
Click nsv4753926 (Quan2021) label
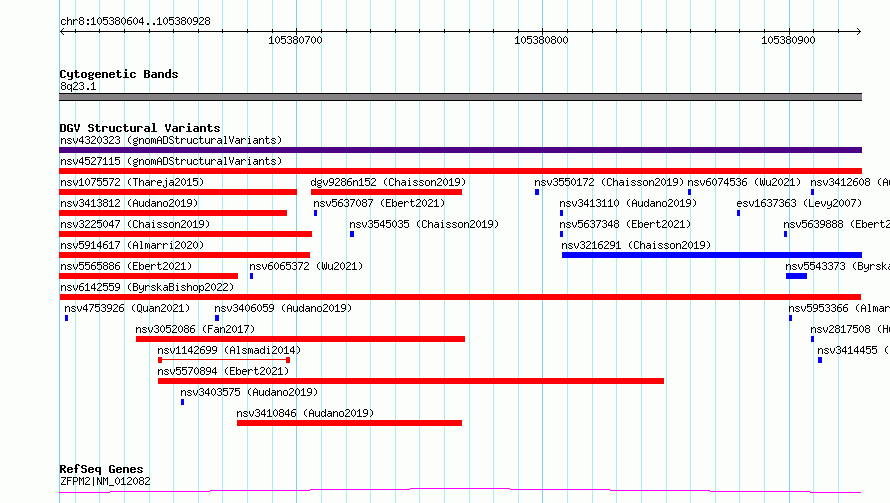[x=127, y=308]
